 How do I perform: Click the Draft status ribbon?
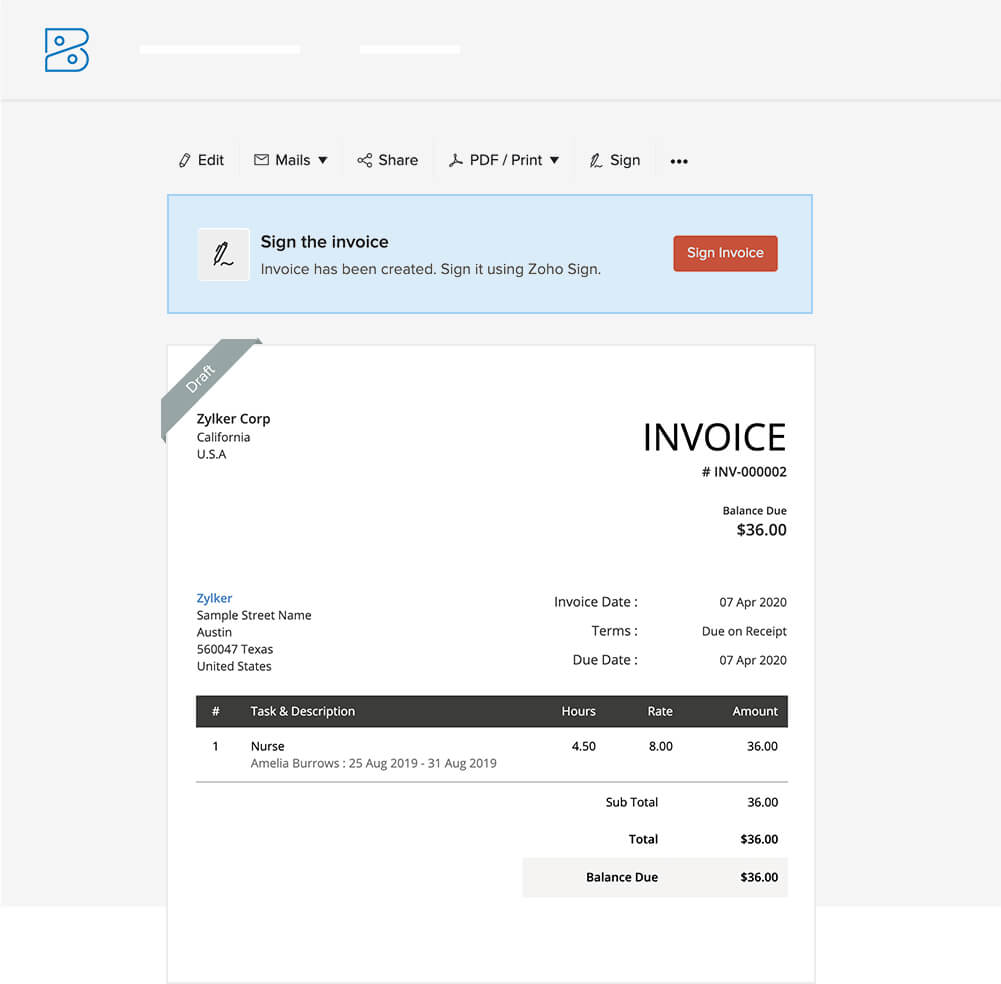pyautogui.click(x=203, y=378)
